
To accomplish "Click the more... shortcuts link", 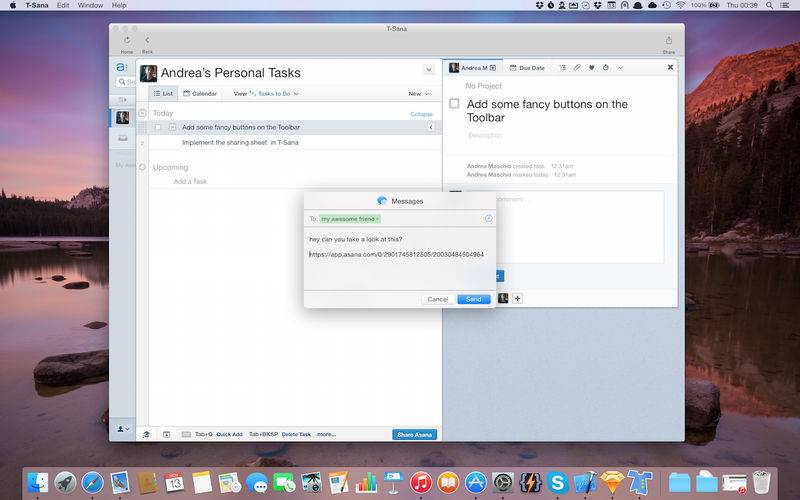I will [x=327, y=434].
